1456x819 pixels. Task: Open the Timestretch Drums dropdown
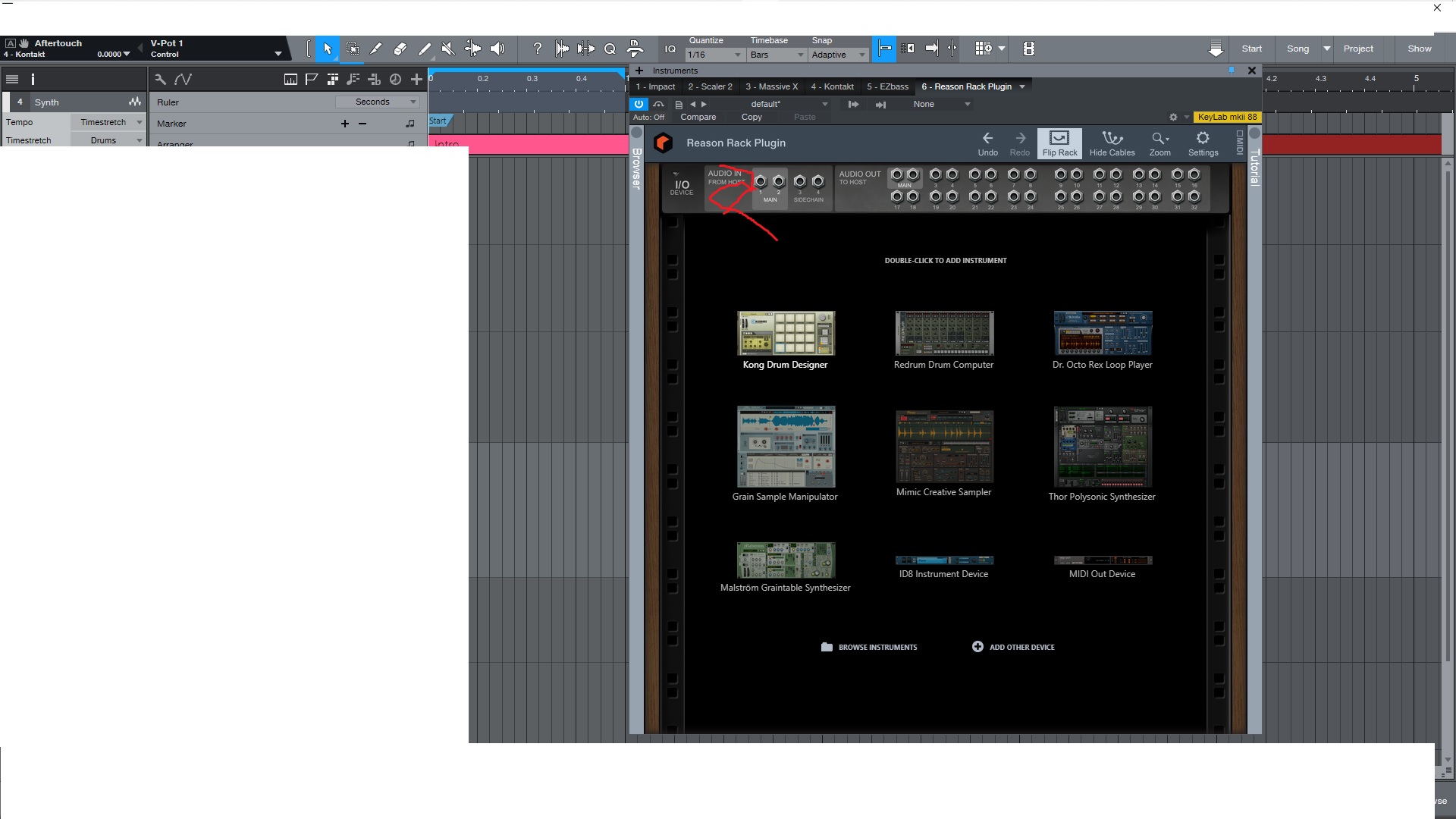coord(108,140)
